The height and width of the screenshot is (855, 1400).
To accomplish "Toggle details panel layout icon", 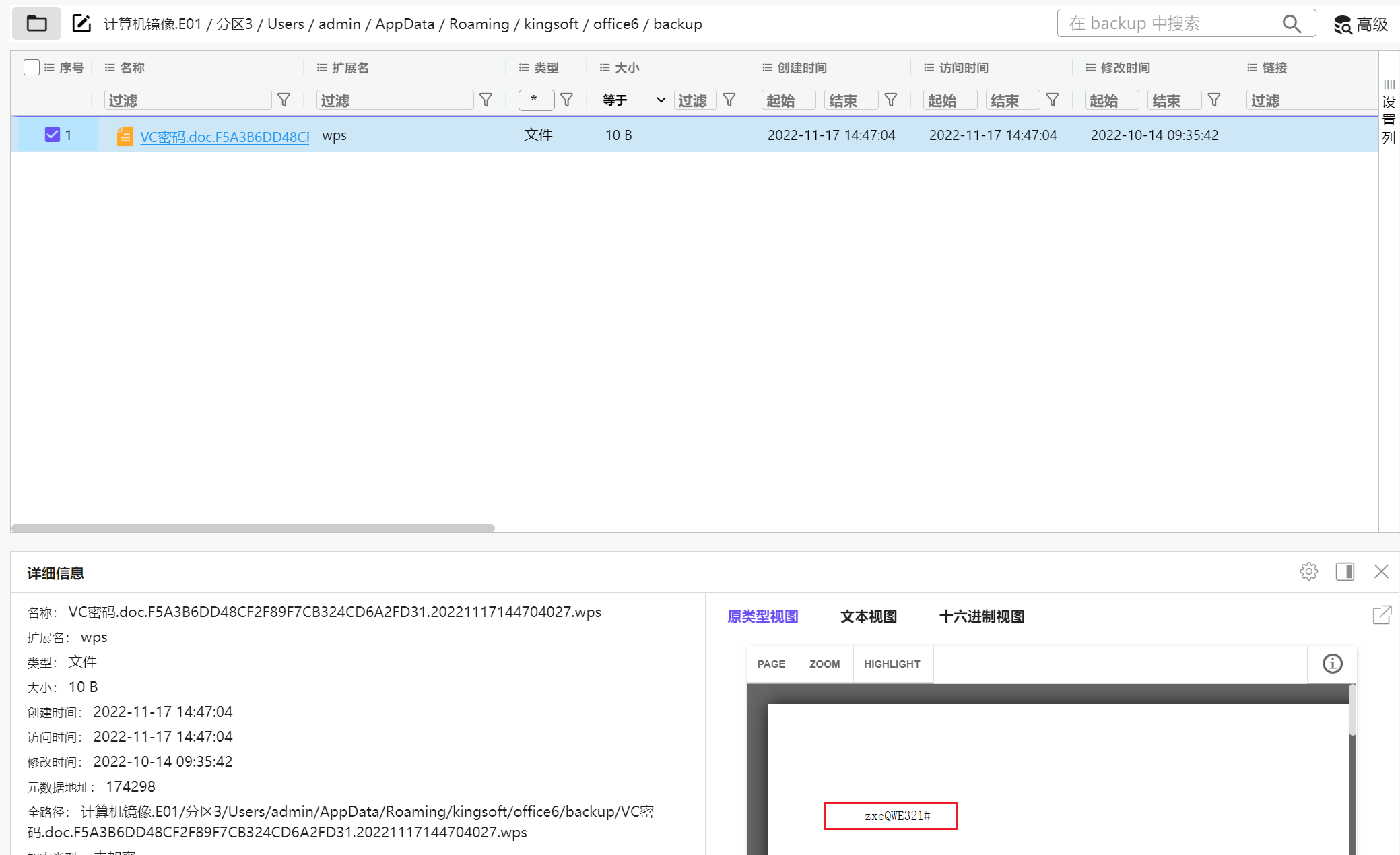I will [x=1345, y=571].
